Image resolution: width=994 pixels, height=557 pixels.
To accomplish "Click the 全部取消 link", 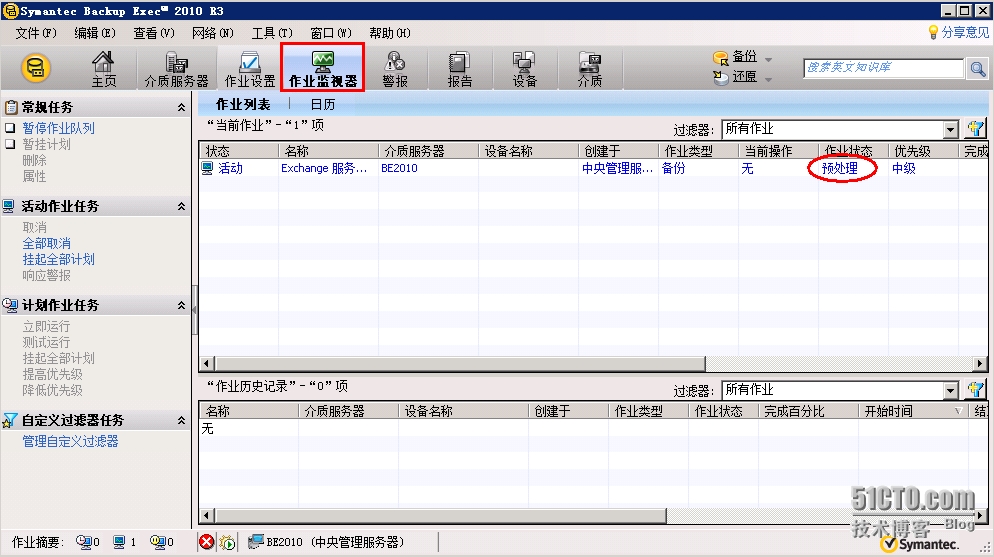I will (x=46, y=243).
